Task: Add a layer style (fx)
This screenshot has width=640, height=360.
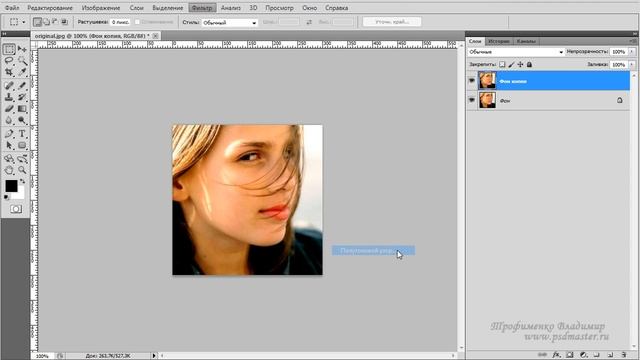Action: tap(556, 355)
